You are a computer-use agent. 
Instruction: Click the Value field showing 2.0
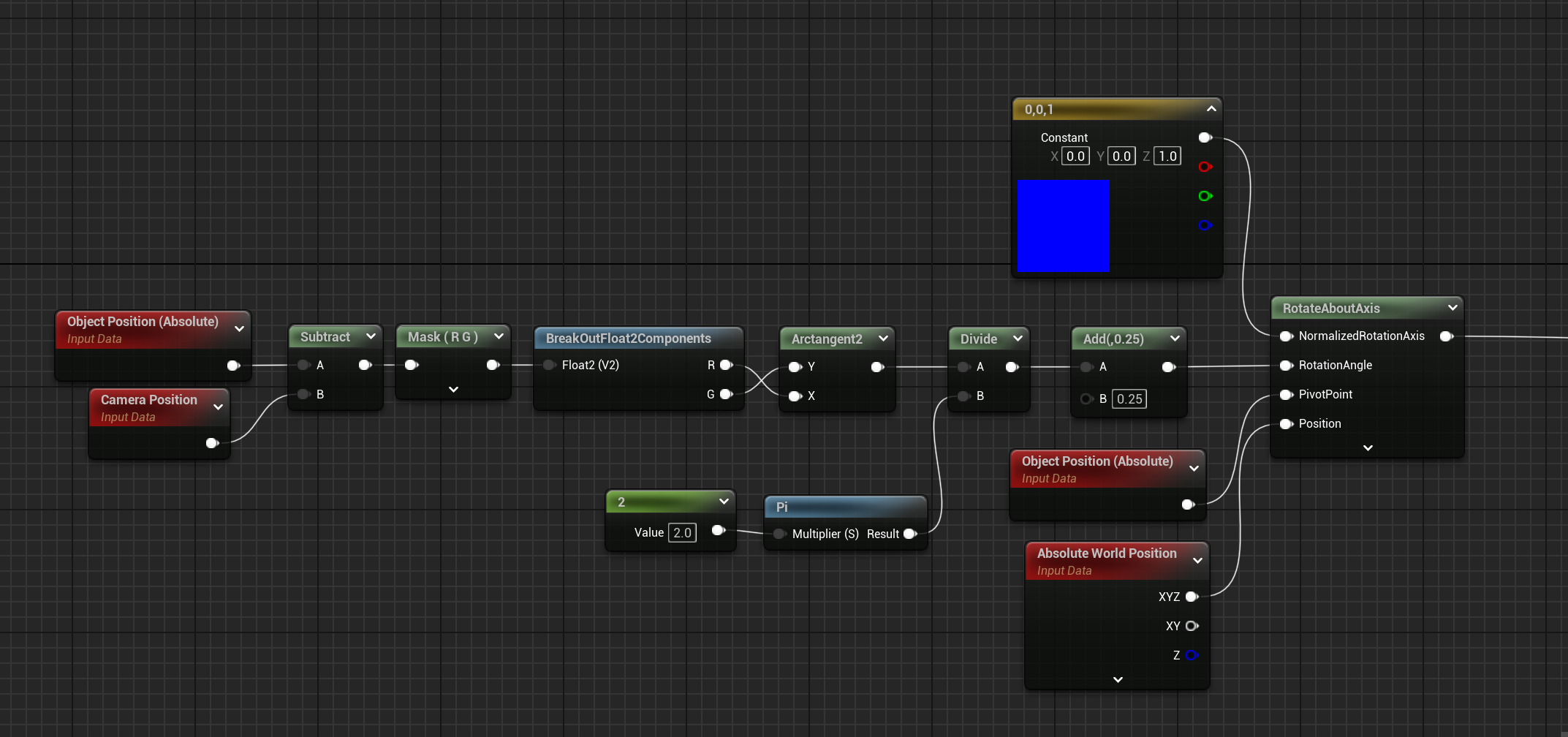pos(683,532)
